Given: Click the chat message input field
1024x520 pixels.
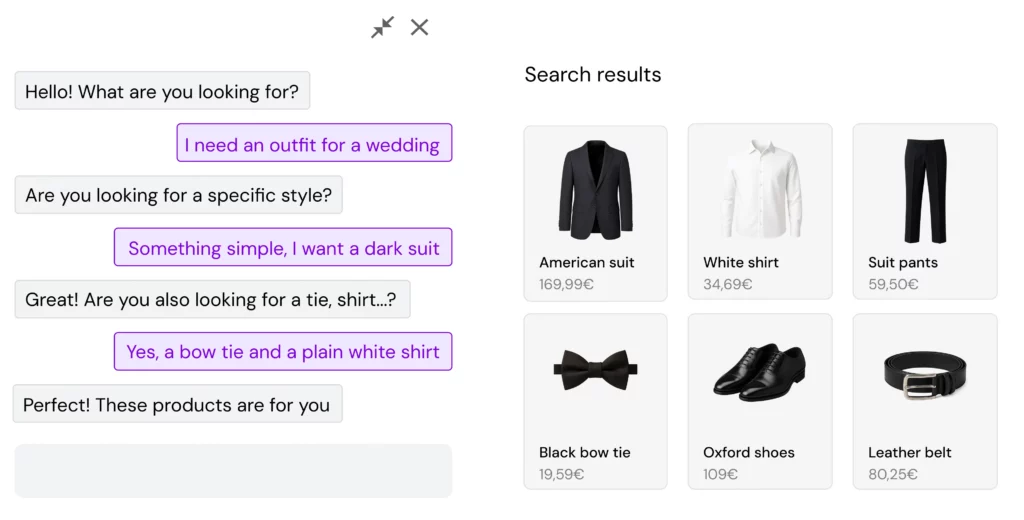Looking at the screenshot, I should pos(233,470).
